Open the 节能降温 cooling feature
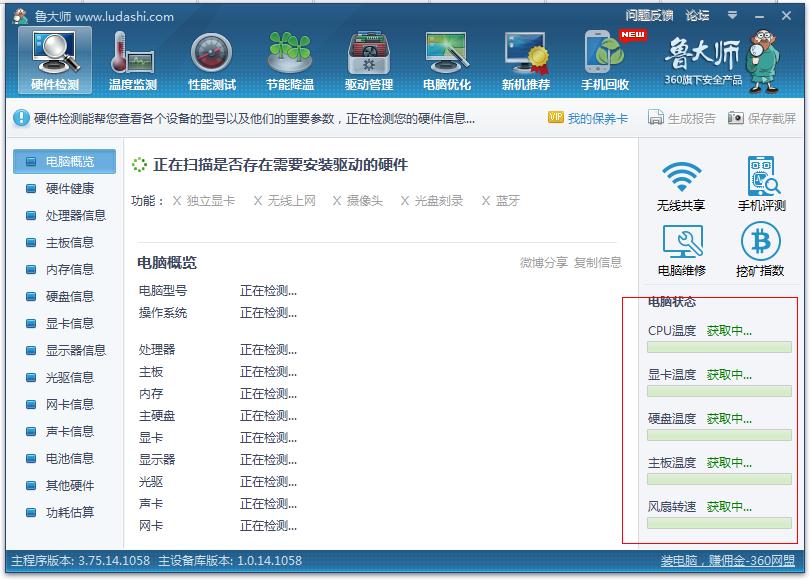The image size is (810, 580). (288, 58)
